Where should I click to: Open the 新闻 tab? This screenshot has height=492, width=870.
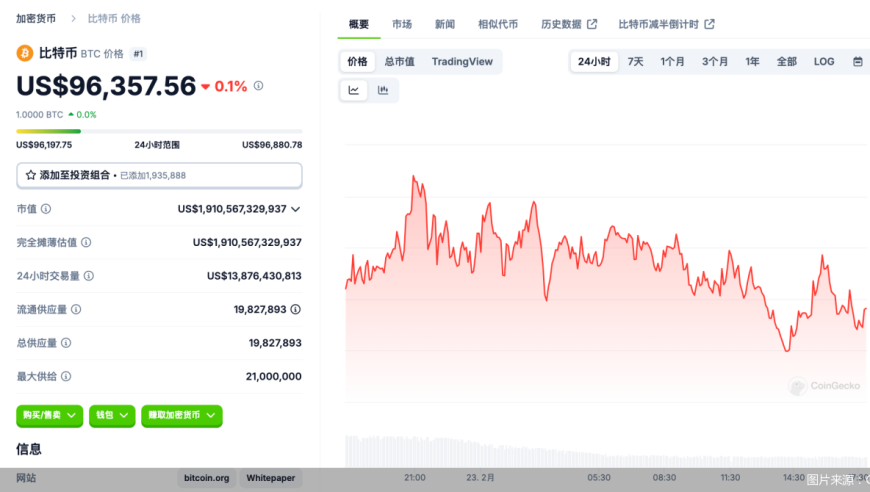tap(445, 24)
